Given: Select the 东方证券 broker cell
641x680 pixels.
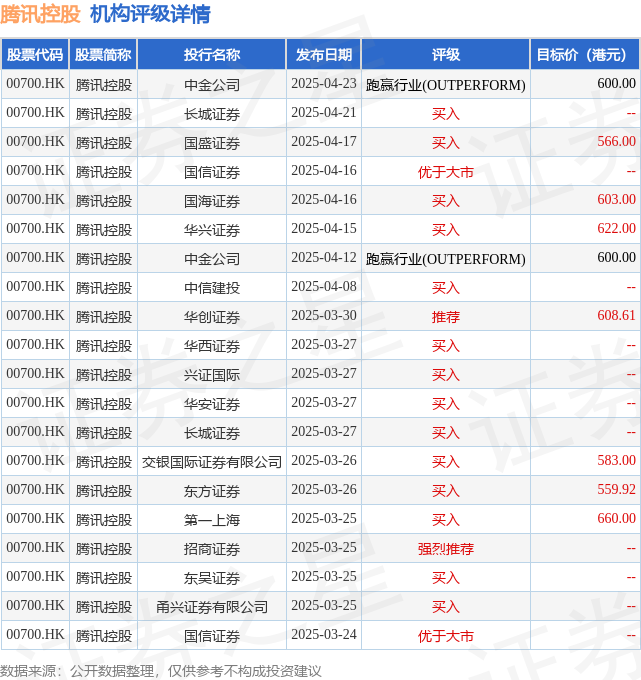Looking at the screenshot, I should [212, 491].
